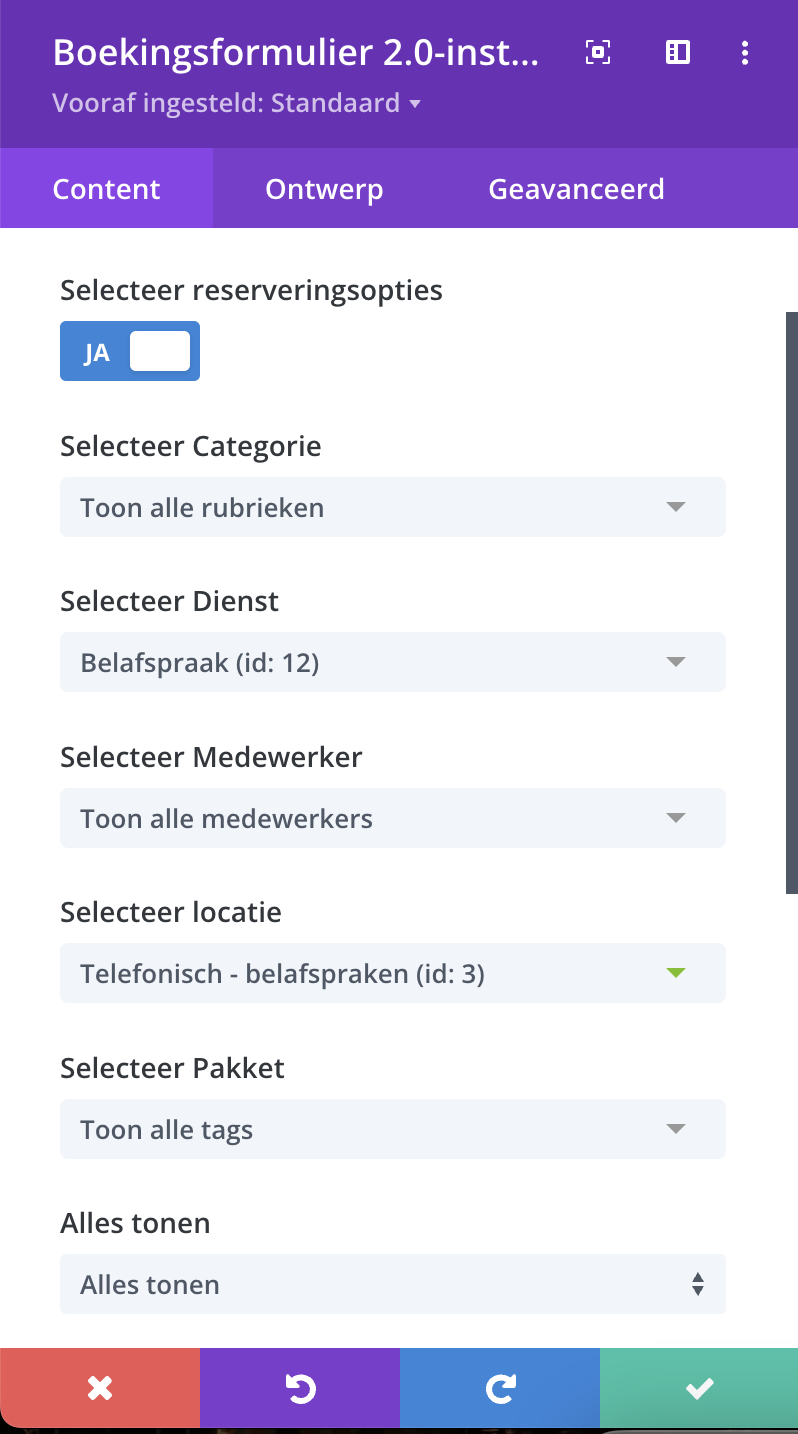This screenshot has height=1434, width=798.
Task: Click the redo arrow icon
Action: pos(500,1388)
